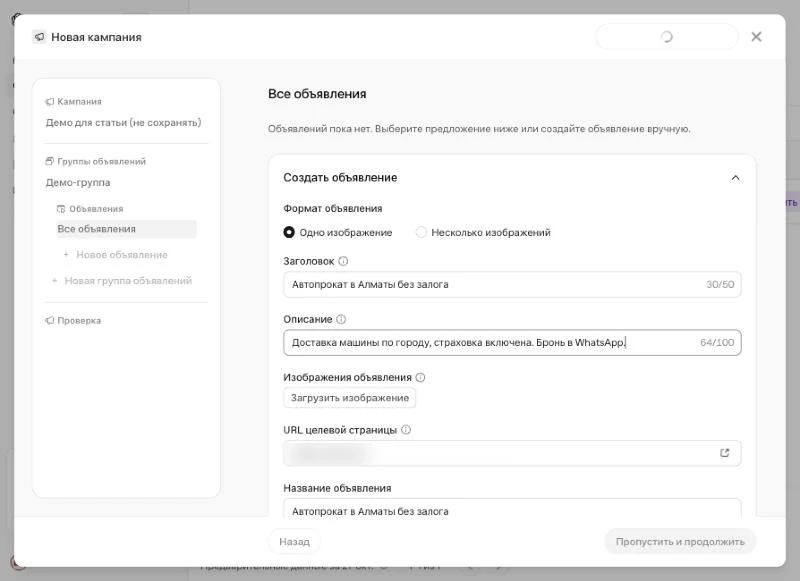Screen dimensions: 800x581
Task: Click the 30/50 character counter
Action: 720,285
